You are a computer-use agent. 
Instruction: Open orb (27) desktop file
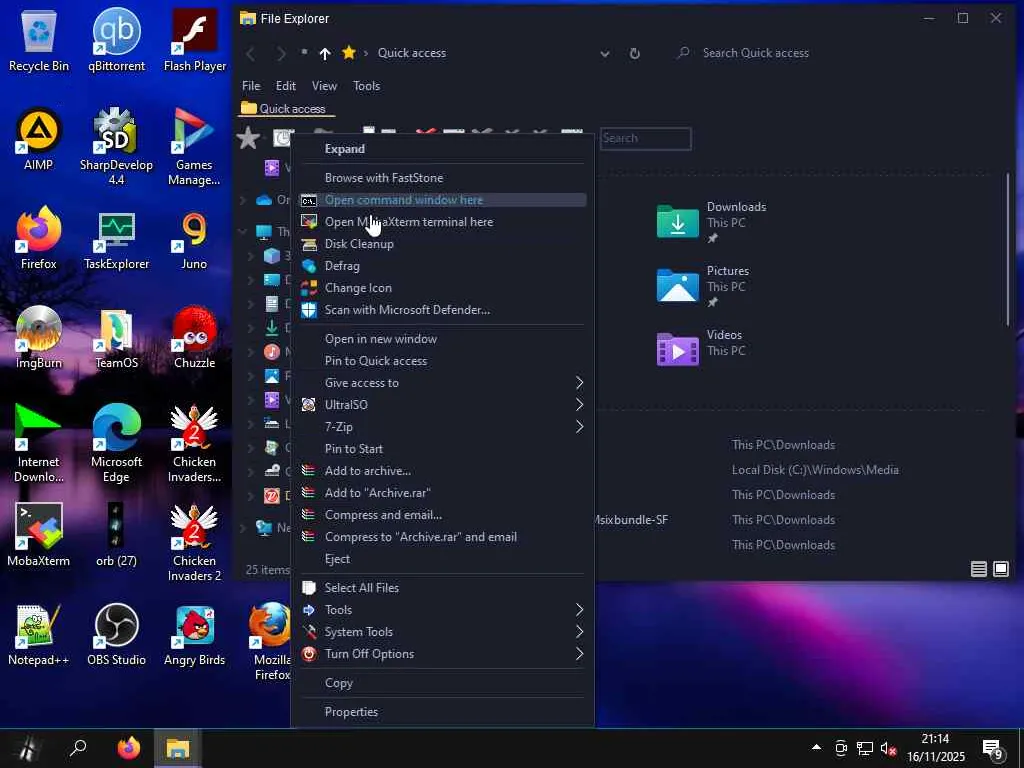click(x=116, y=536)
